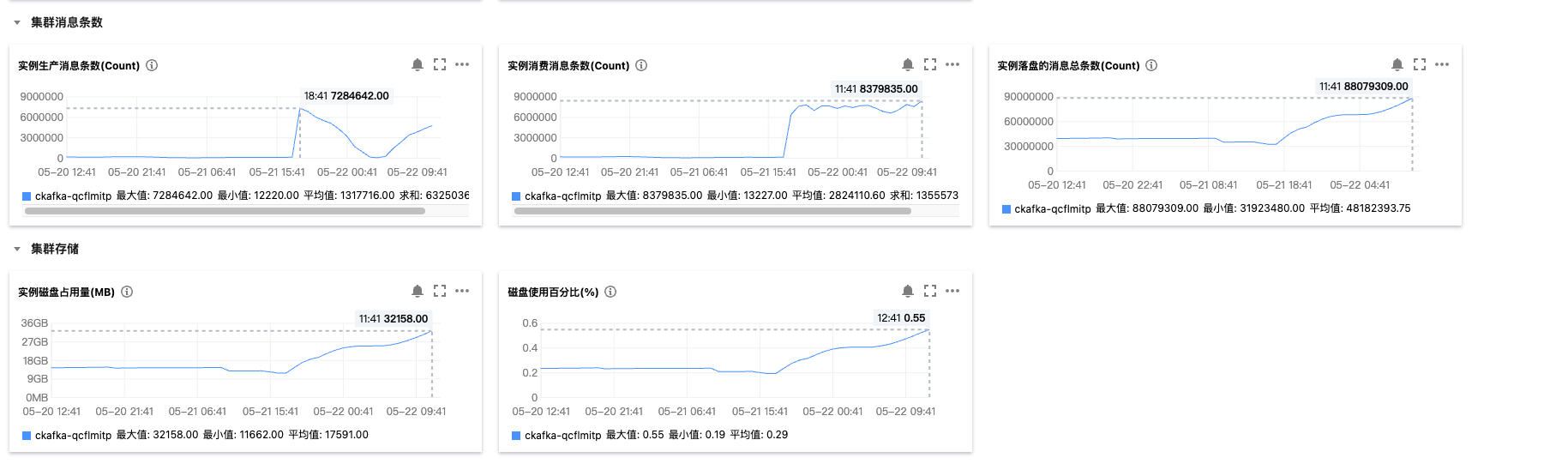The height and width of the screenshot is (464, 1568).
Task: Expand 磁盘使用百分比 chart to fullscreen
Action: click(x=930, y=291)
